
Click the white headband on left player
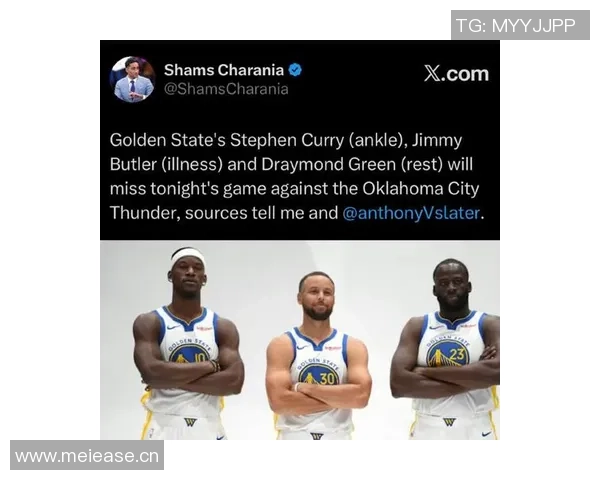(x=187, y=255)
